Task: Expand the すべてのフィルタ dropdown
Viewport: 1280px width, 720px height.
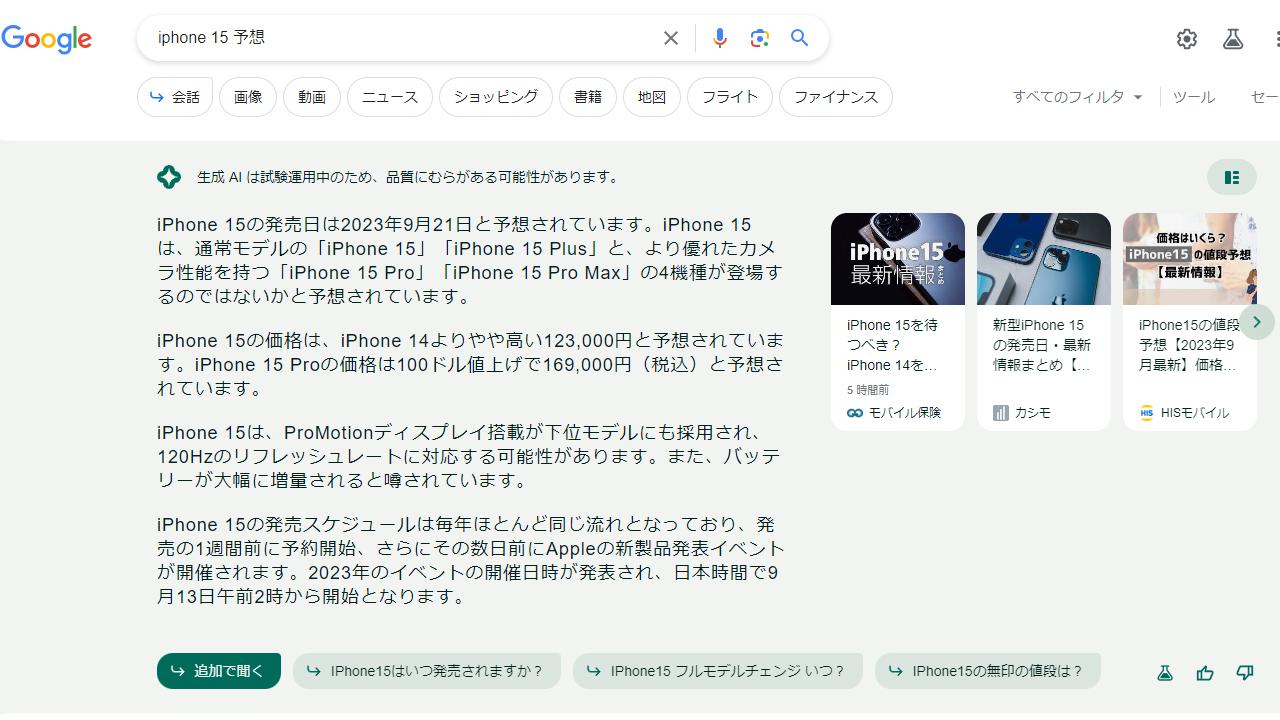Action: tap(1077, 97)
